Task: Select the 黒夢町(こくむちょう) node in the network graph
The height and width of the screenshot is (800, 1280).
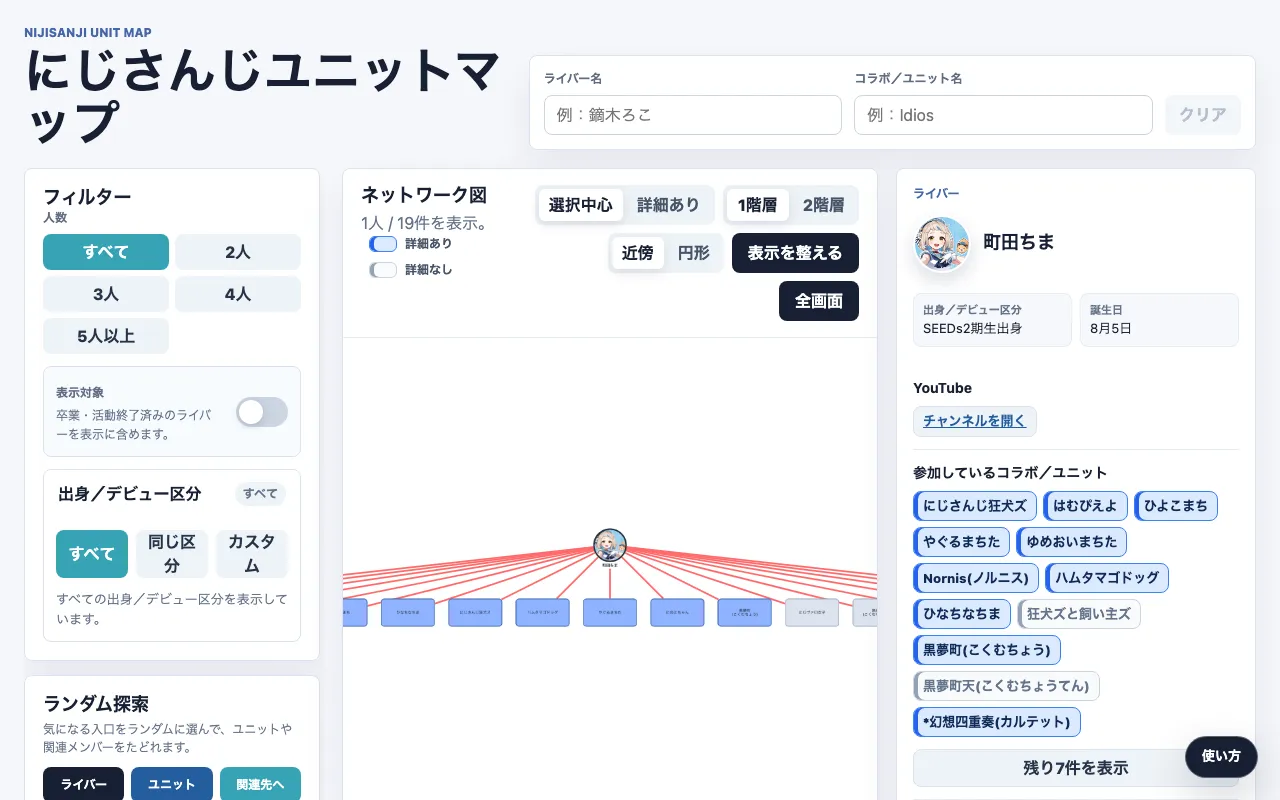Action: (745, 613)
